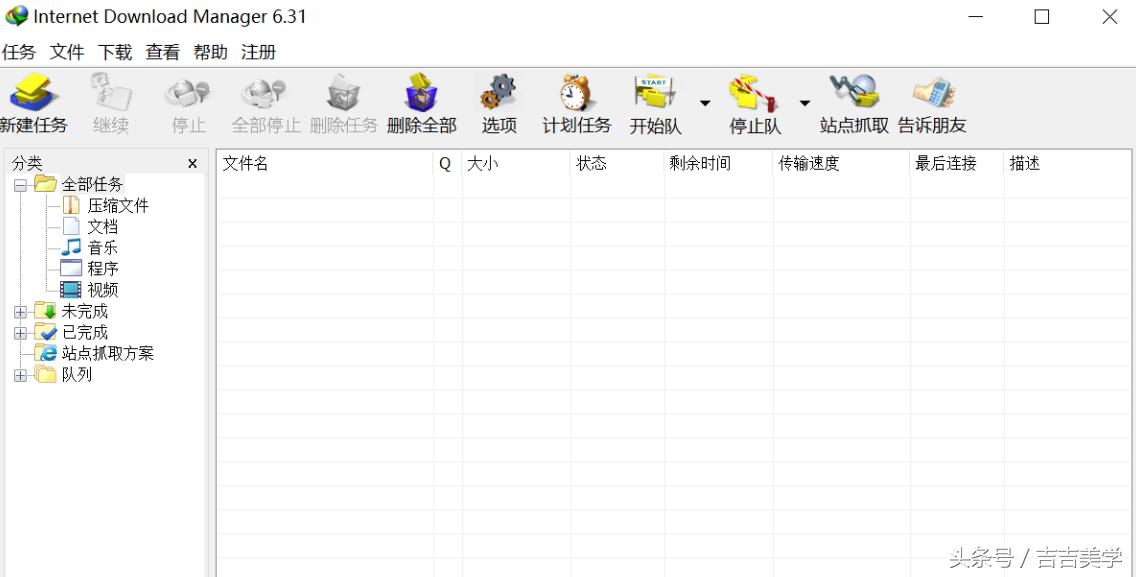1136x577 pixels.
Task: Select the 压缩文件 compressed category
Action: click(117, 206)
